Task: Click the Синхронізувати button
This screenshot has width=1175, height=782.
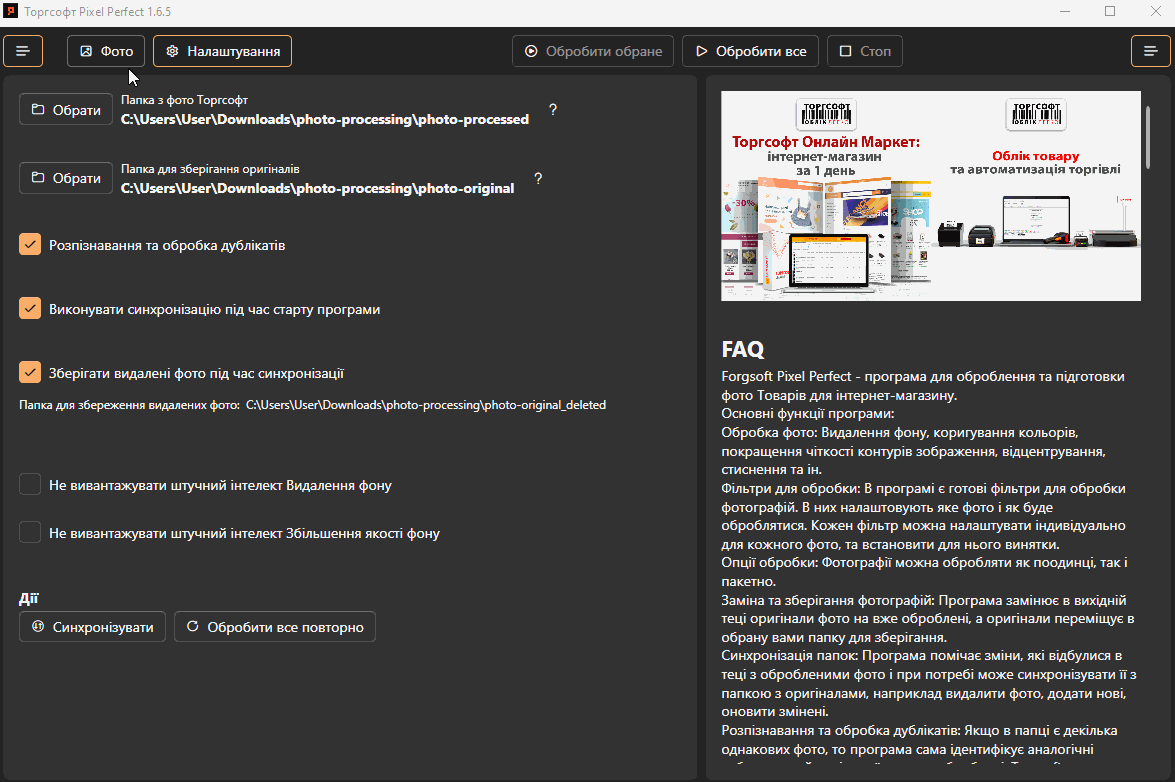Action: click(92, 627)
